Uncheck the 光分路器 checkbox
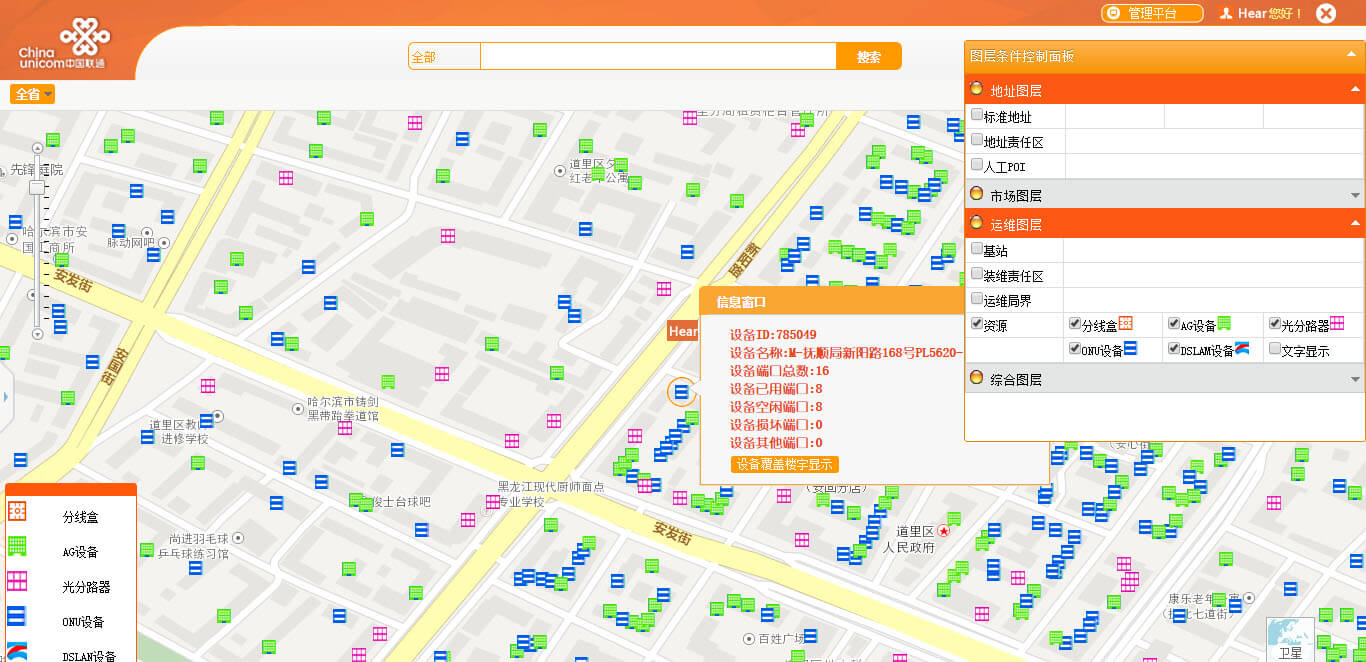1366x662 pixels. click(x=1274, y=324)
